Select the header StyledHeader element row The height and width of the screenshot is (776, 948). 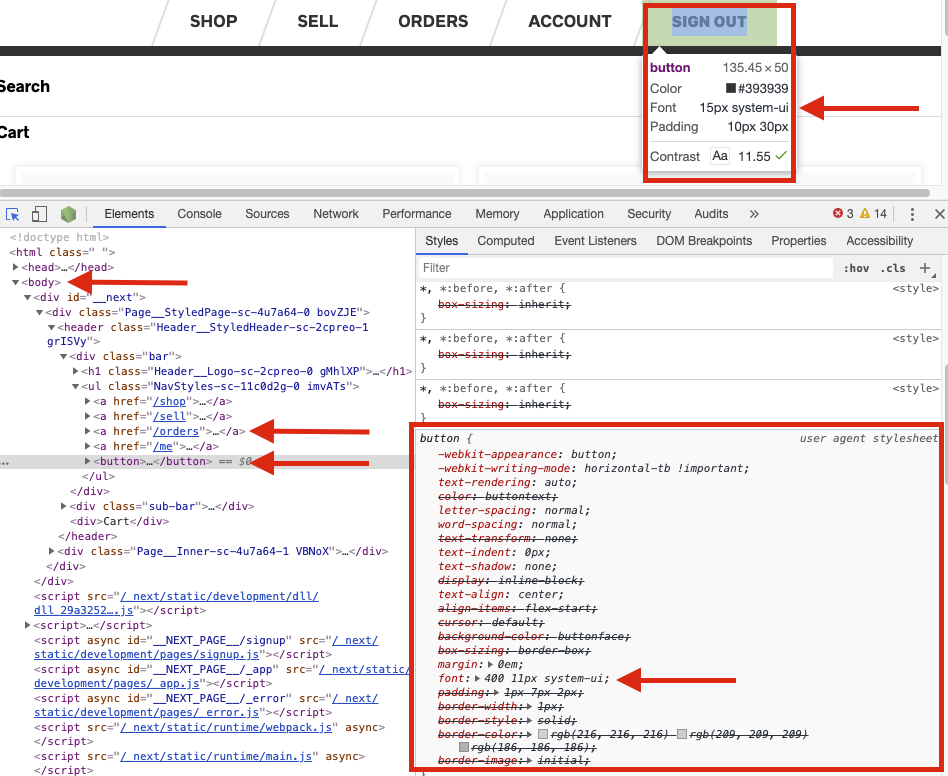(x=209, y=334)
